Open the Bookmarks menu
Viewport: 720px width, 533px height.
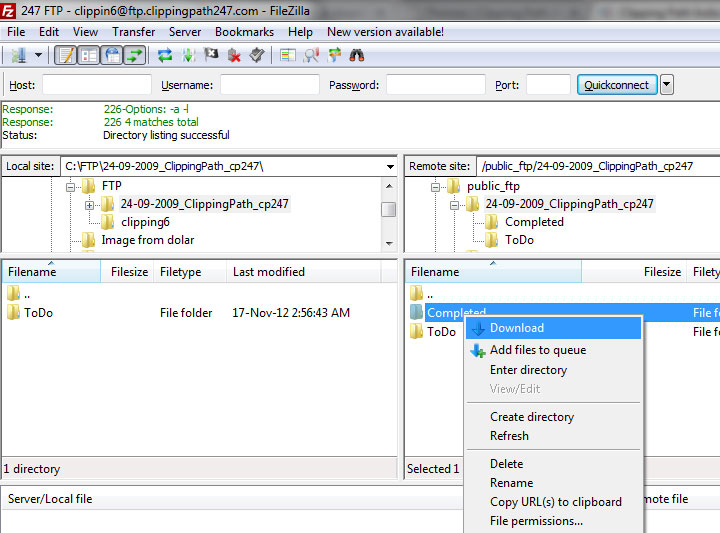coord(244,32)
